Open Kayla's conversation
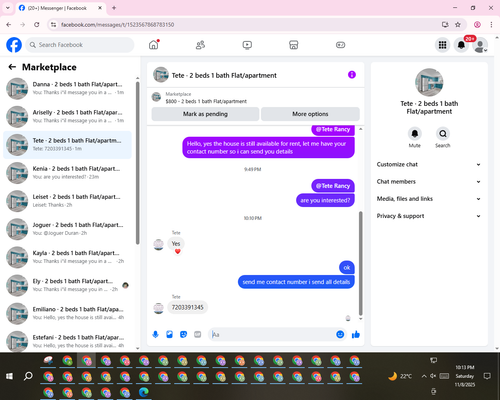This screenshot has width=500, height=400. 67,257
